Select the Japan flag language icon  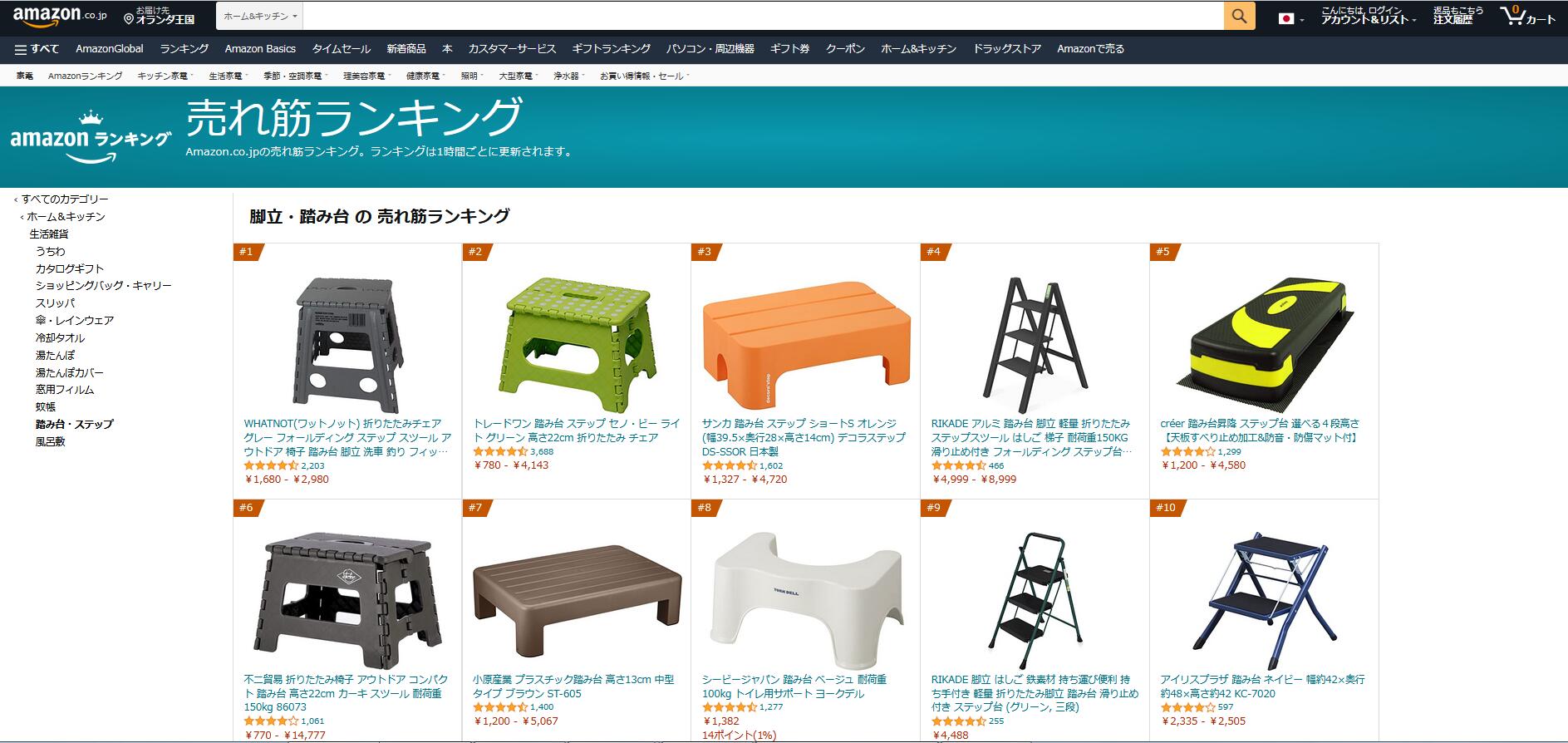click(x=1286, y=18)
